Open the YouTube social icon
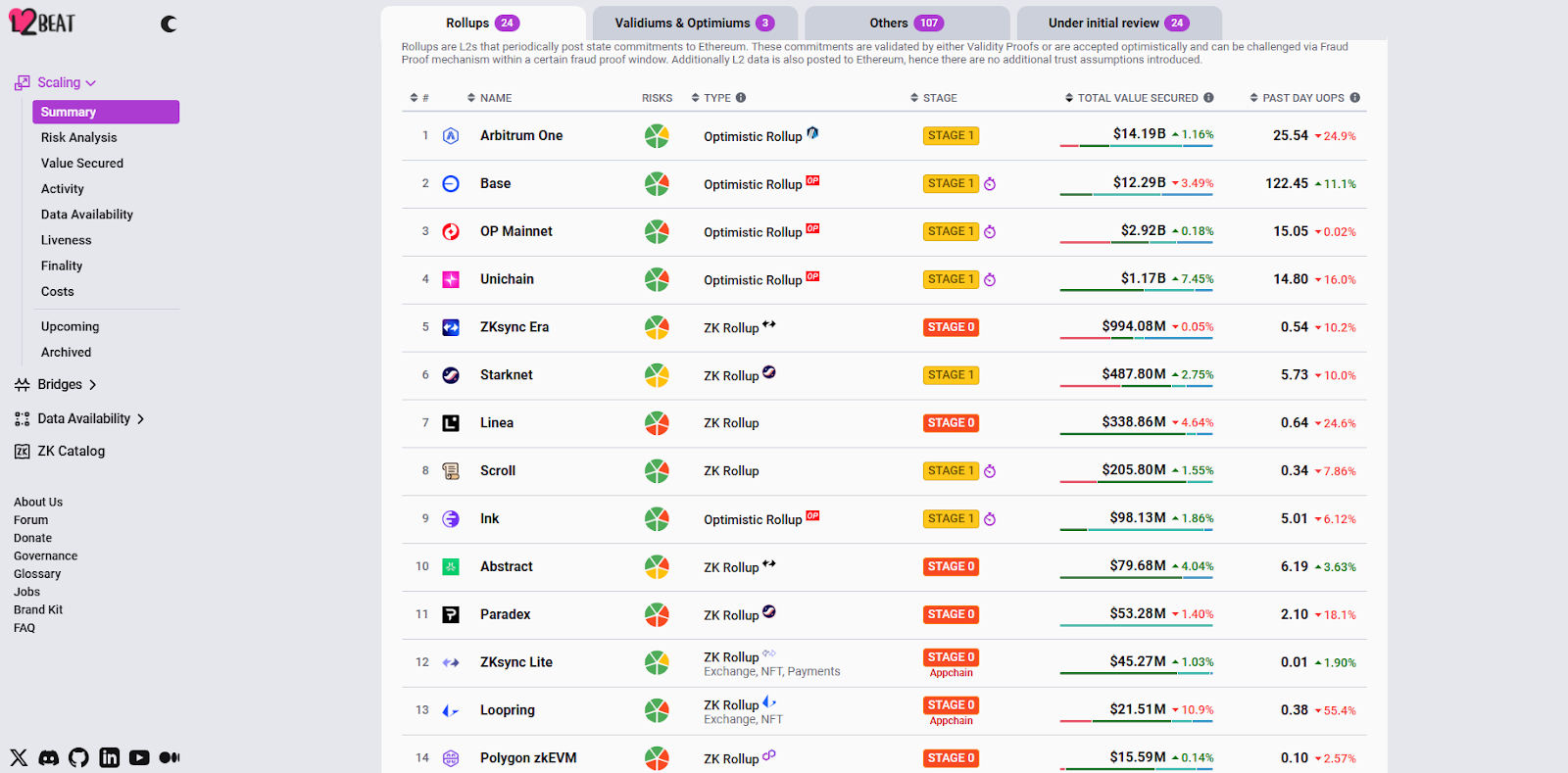The width and height of the screenshot is (1568, 773). (x=139, y=757)
